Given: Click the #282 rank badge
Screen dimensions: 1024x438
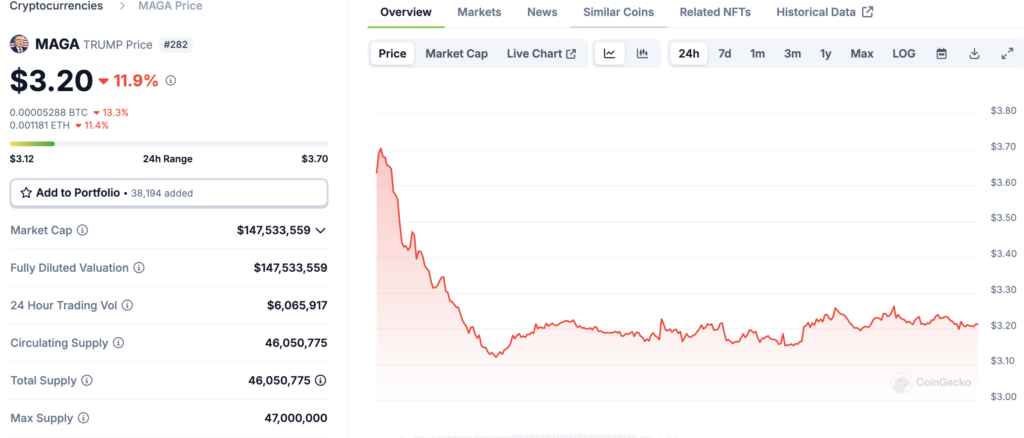Looking at the screenshot, I should tap(175, 44).
